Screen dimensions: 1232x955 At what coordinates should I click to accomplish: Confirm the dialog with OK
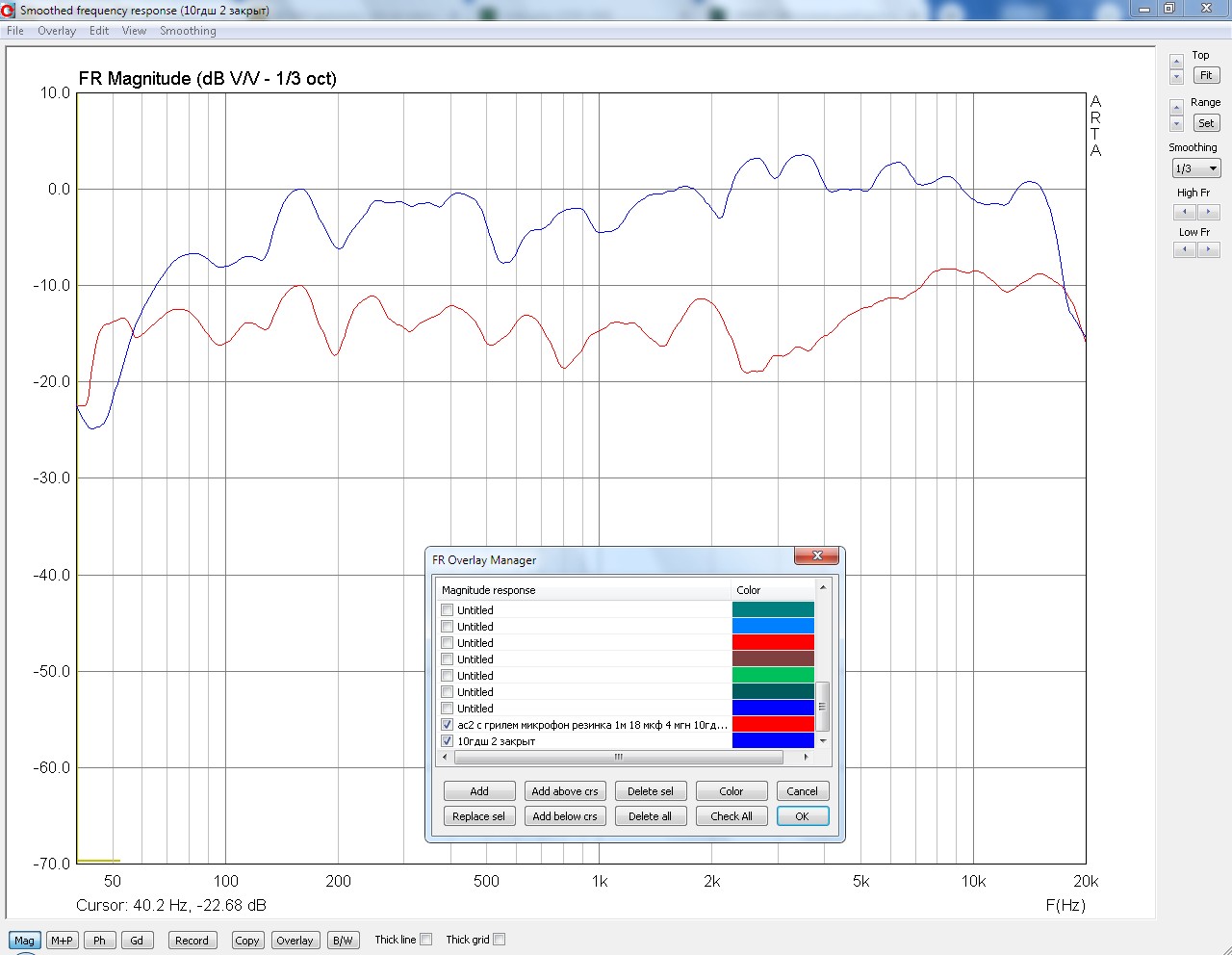(x=803, y=816)
